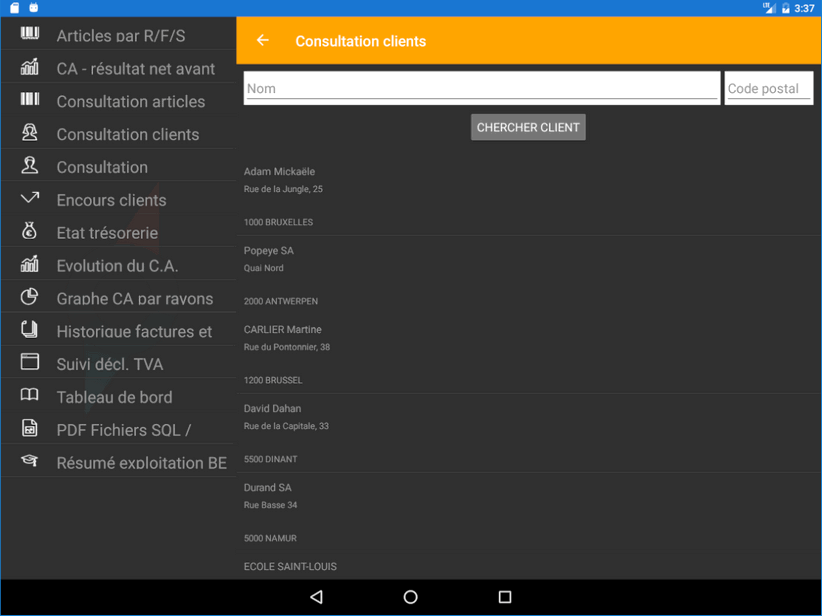The width and height of the screenshot is (822, 616).
Task: Click the graduation cap icon for Résumé exploitation
Action: [30, 462]
